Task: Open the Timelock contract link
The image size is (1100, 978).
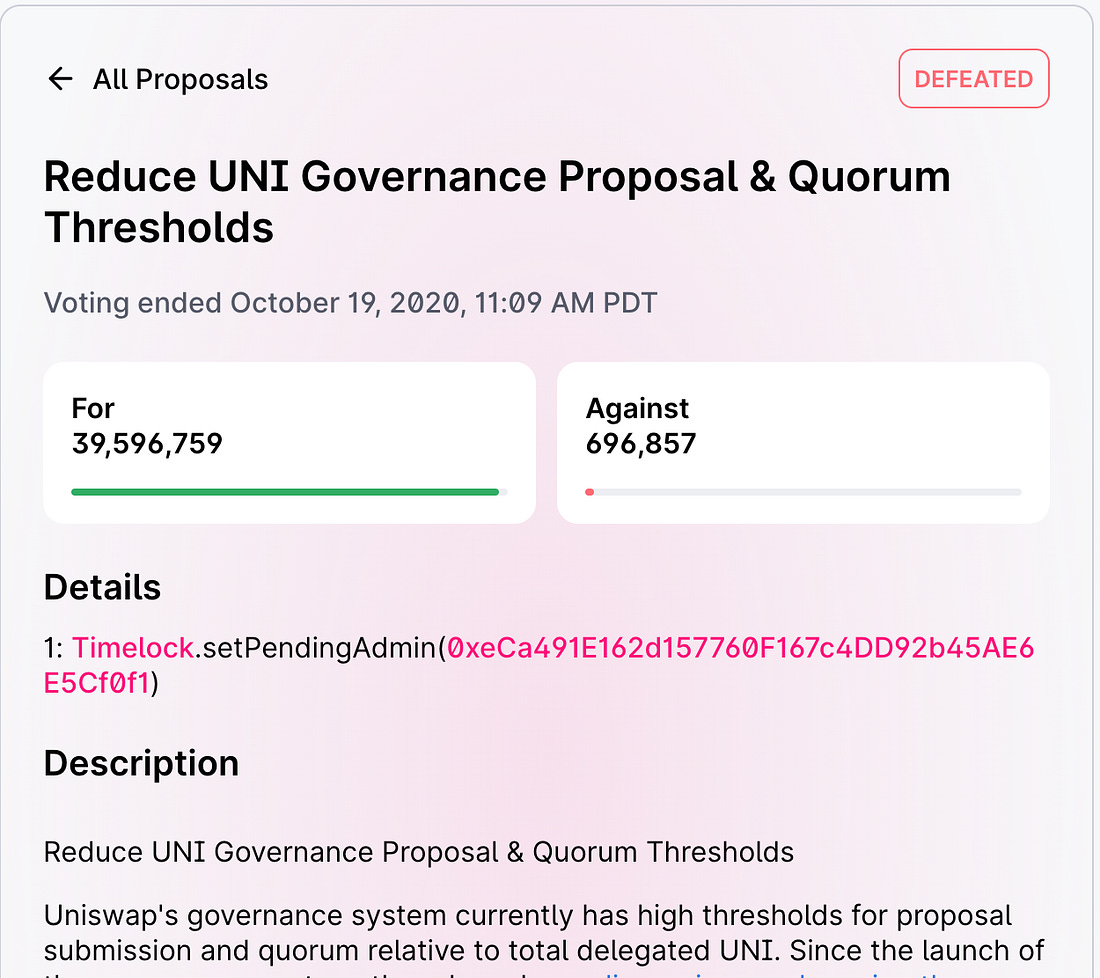Action: pyautogui.click(x=133, y=648)
